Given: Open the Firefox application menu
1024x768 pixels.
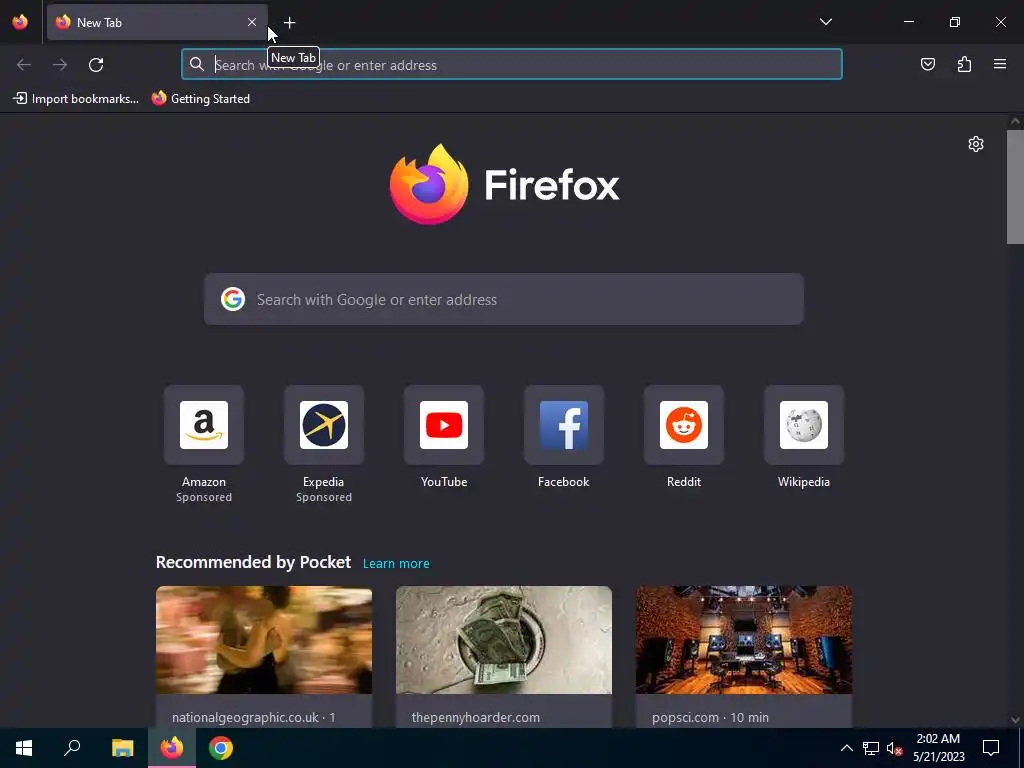Looking at the screenshot, I should point(1000,65).
